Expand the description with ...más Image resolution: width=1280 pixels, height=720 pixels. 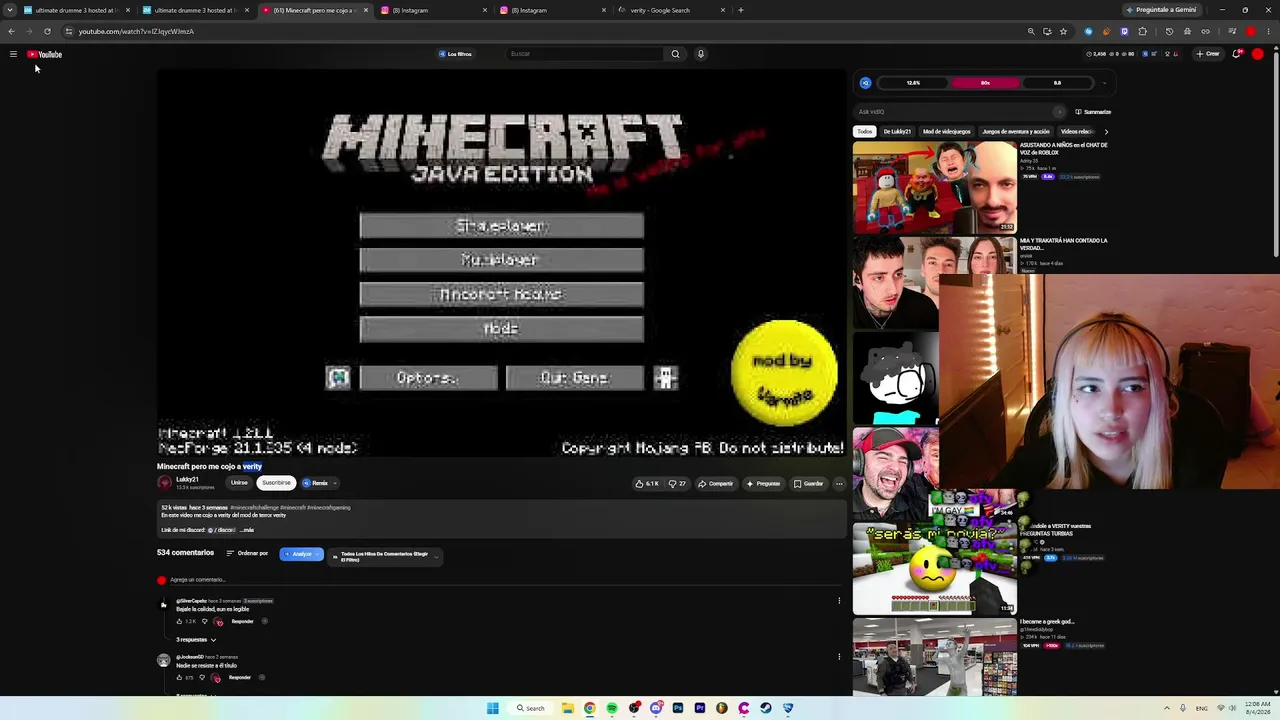click(x=247, y=530)
